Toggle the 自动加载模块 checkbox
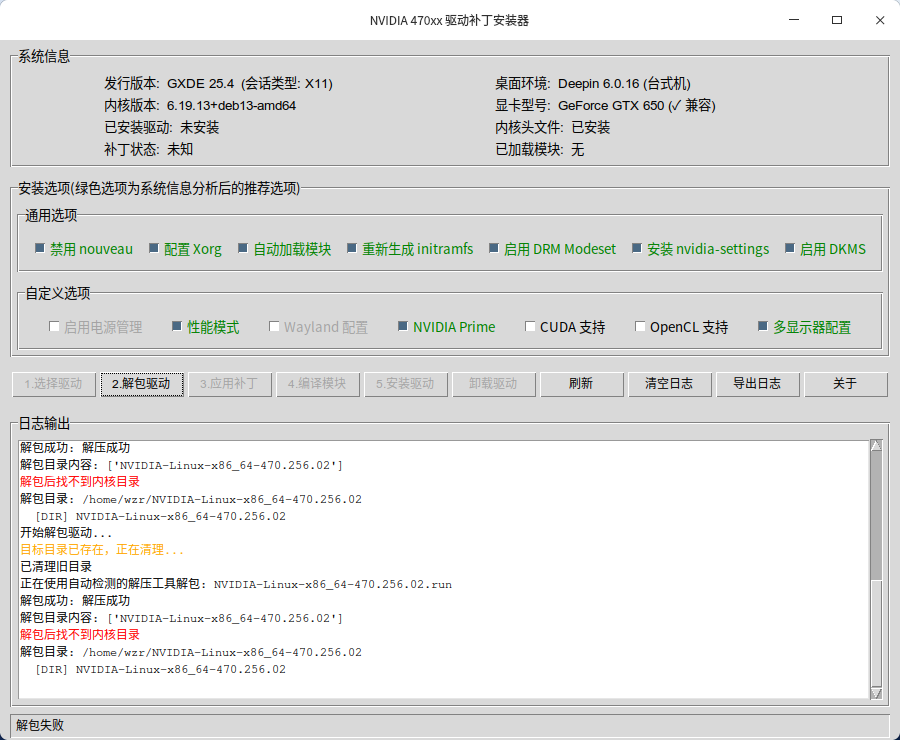Image resolution: width=900 pixels, height=740 pixels. (243, 249)
